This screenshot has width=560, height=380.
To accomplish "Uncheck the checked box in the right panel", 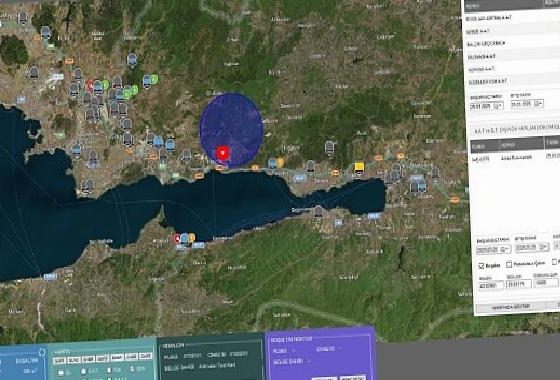I will click(x=481, y=266).
